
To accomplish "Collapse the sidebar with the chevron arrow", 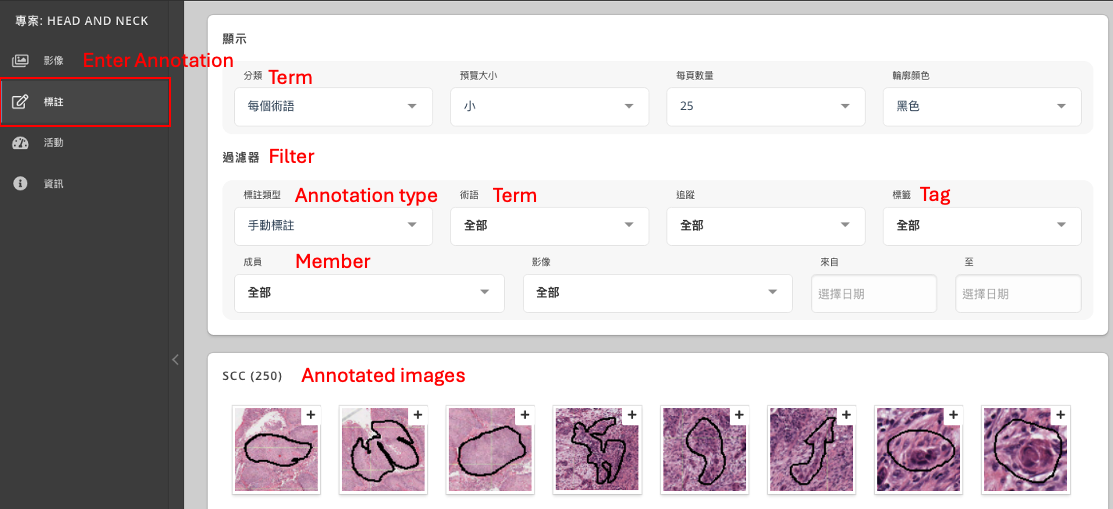I will 175,360.
